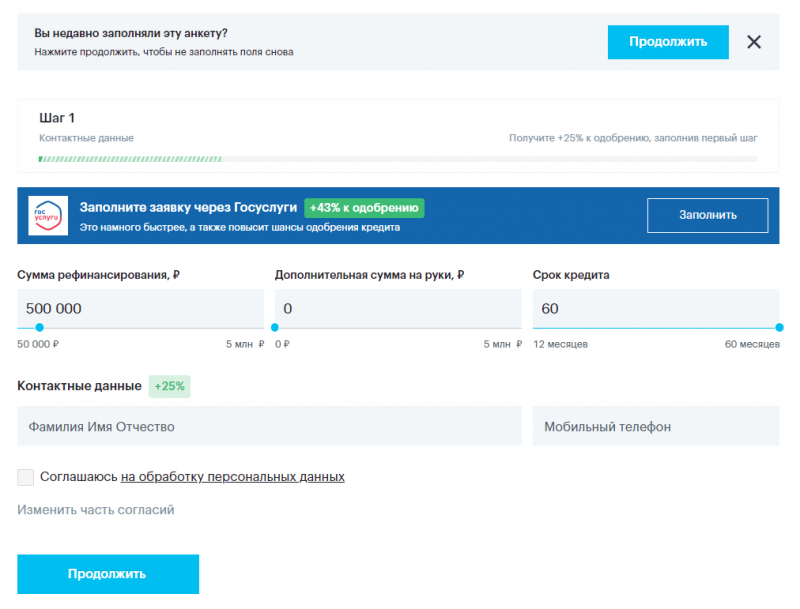The width and height of the screenshot is (800, 609).
Task: Click the Срок кредита slider handle
Action: pyautogui.click(x=777, y=327)
